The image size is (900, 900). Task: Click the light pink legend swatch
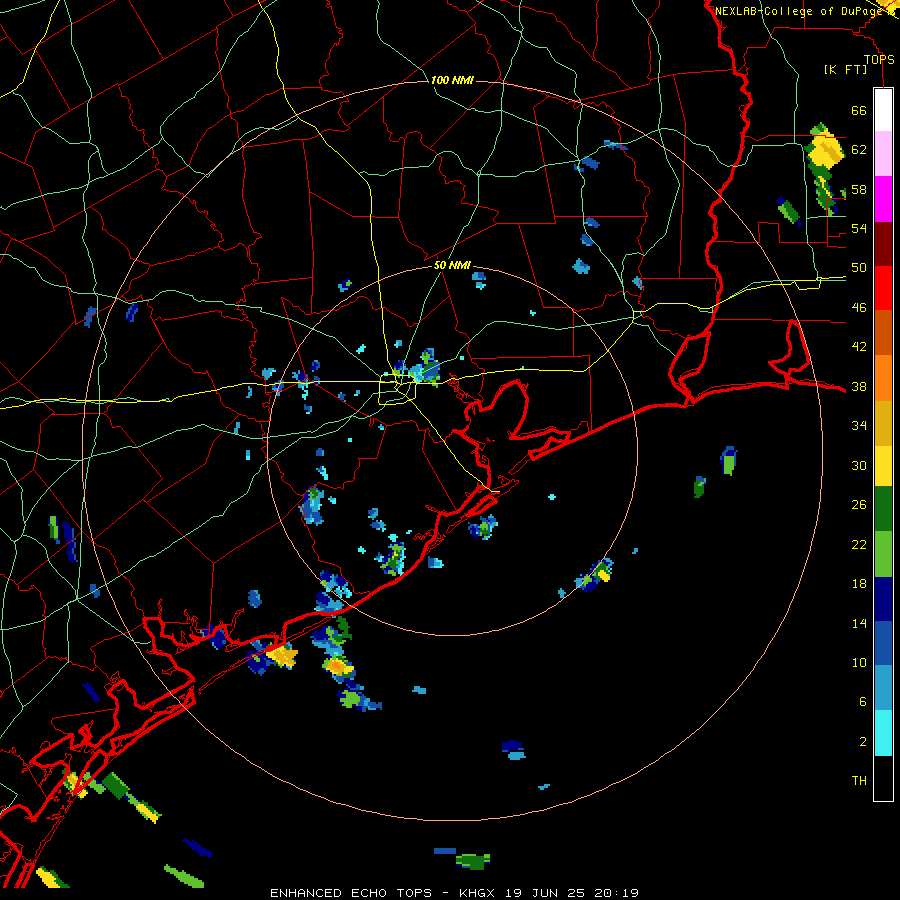(x=883, y=154)
